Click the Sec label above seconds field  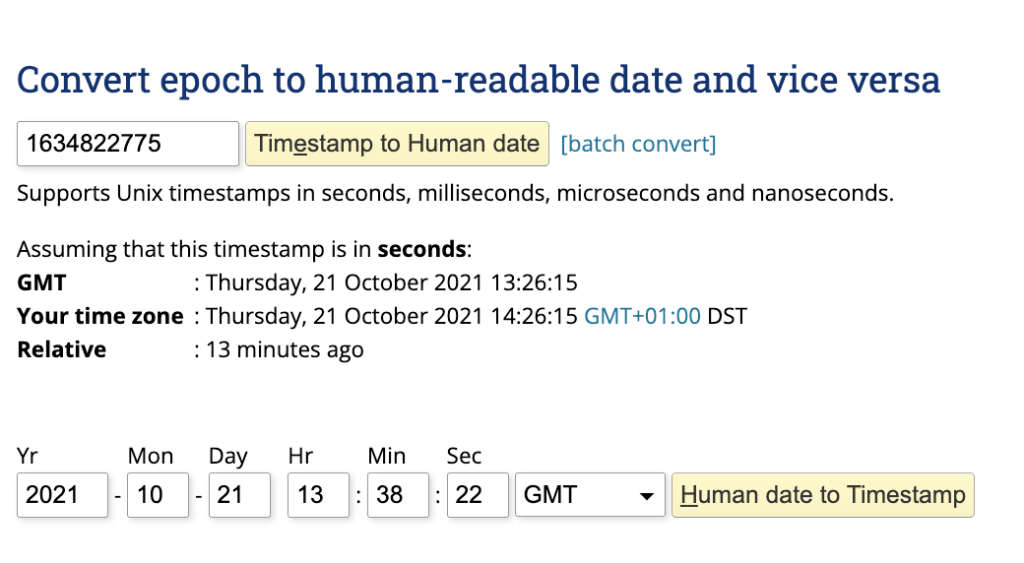464,457
